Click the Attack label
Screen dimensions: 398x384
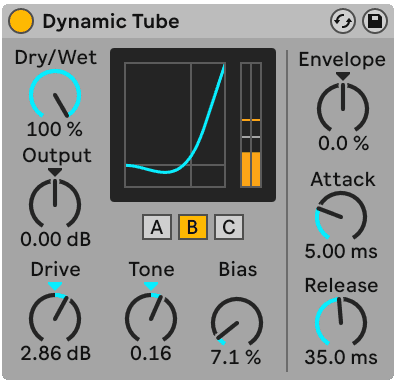[x=343, y=179]
